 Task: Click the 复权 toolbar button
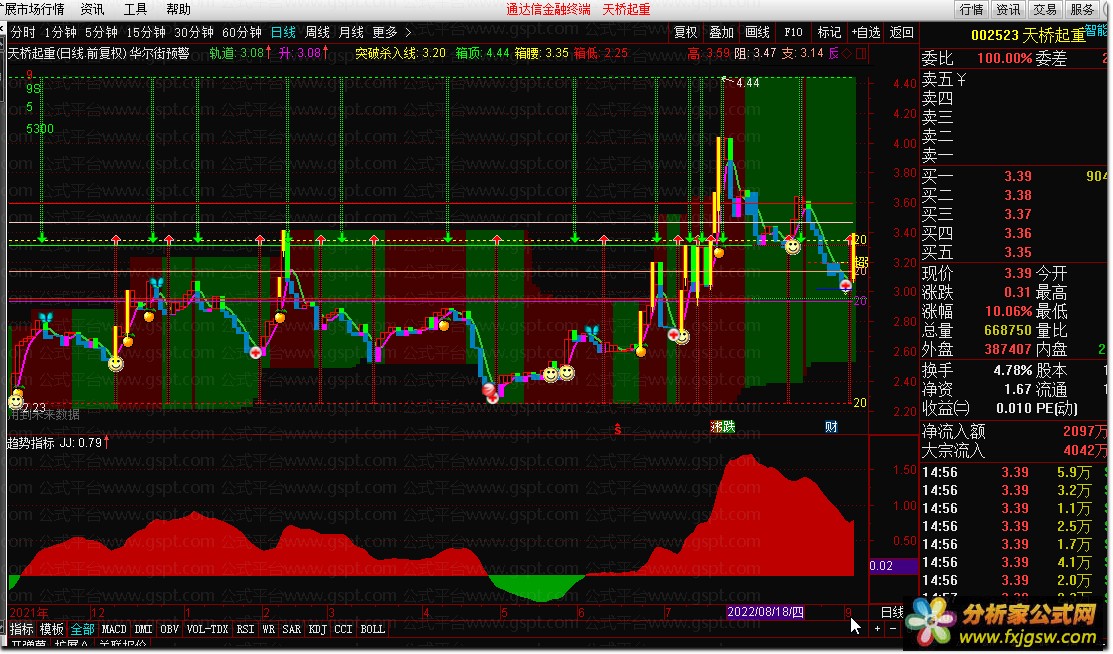(x=686, y=33)
